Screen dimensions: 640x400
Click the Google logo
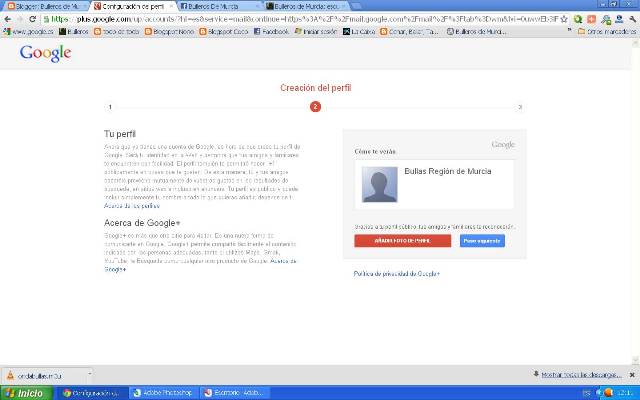point(45,53)
